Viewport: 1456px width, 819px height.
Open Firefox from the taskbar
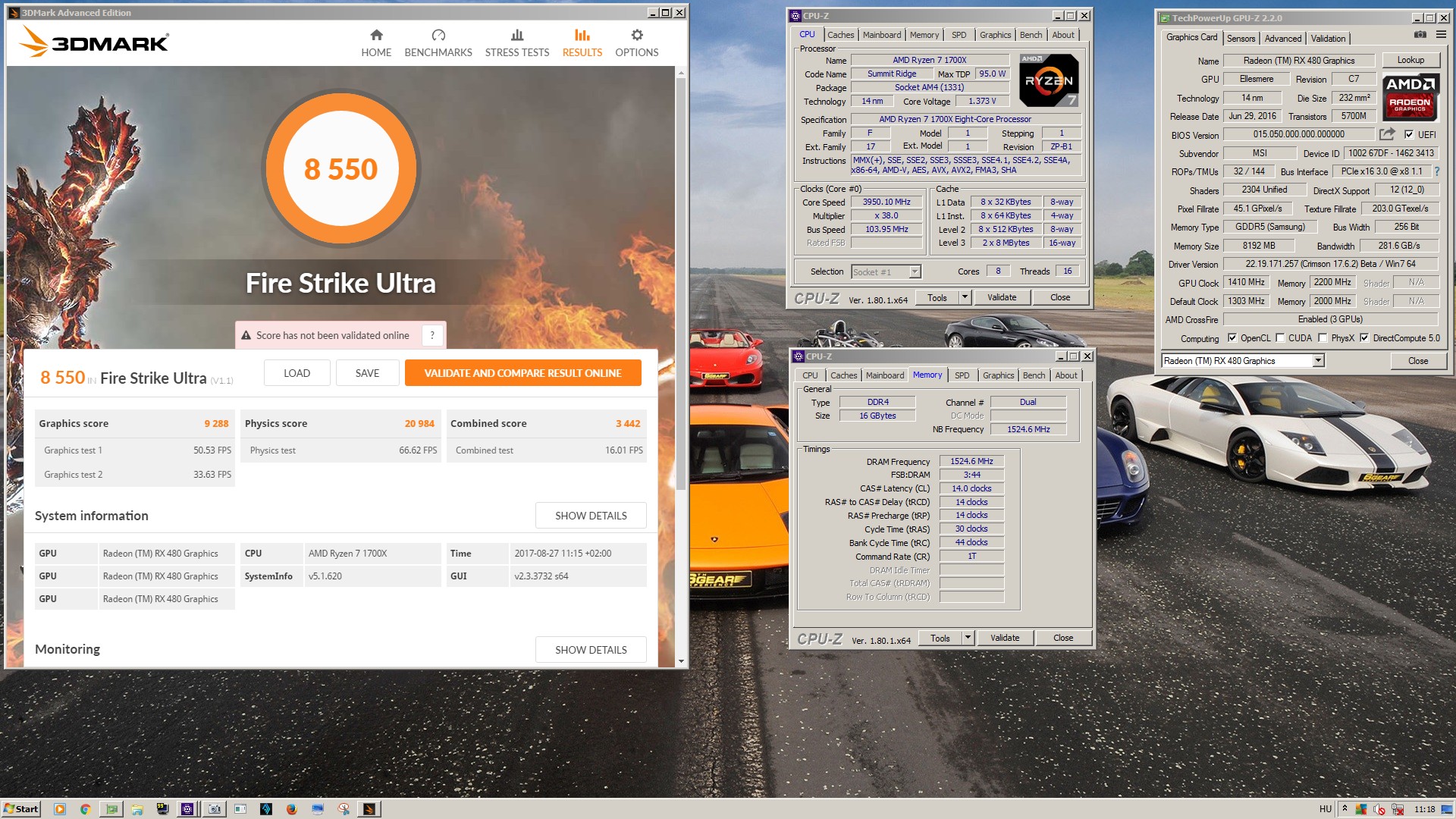(292, 809)
